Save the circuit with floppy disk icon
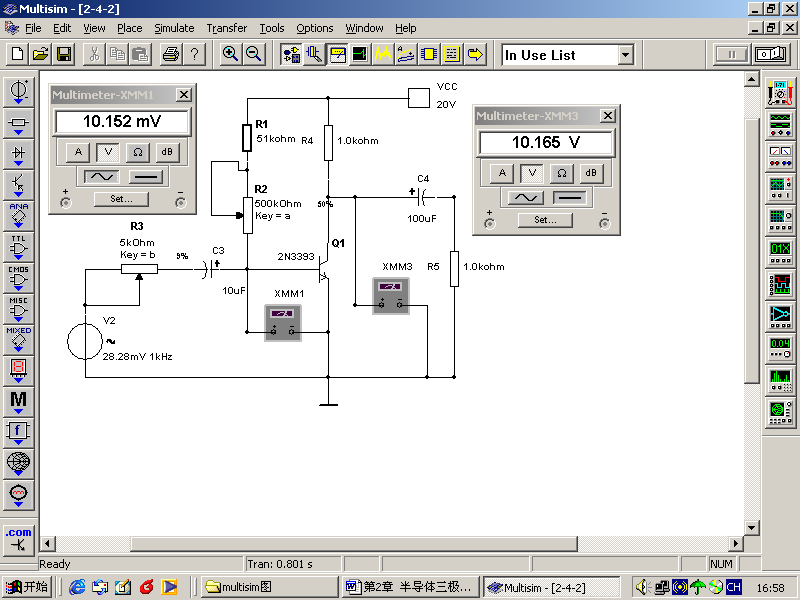Image resolution: width=800 pixels, height=600 pixels. pos(64,54)
